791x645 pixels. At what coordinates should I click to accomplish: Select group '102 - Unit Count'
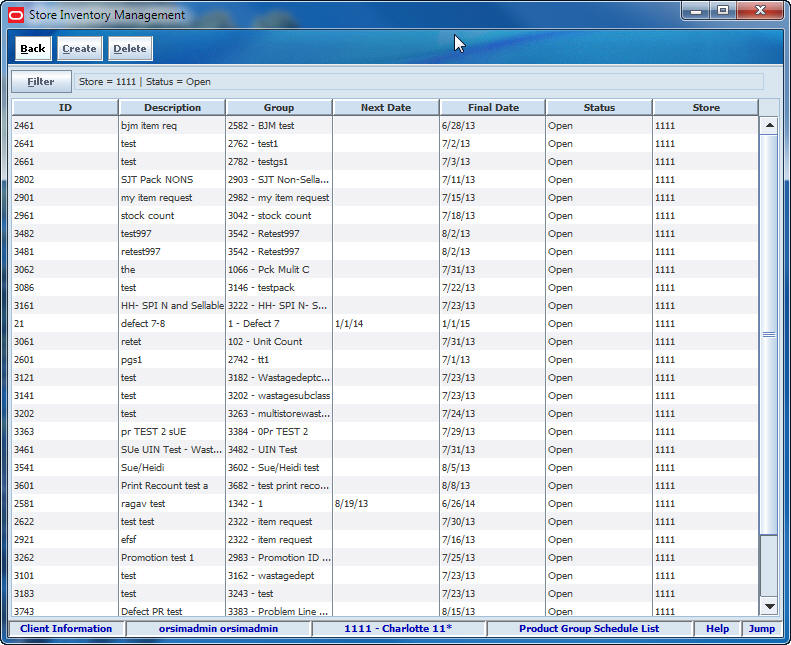(x=265, y=342)
